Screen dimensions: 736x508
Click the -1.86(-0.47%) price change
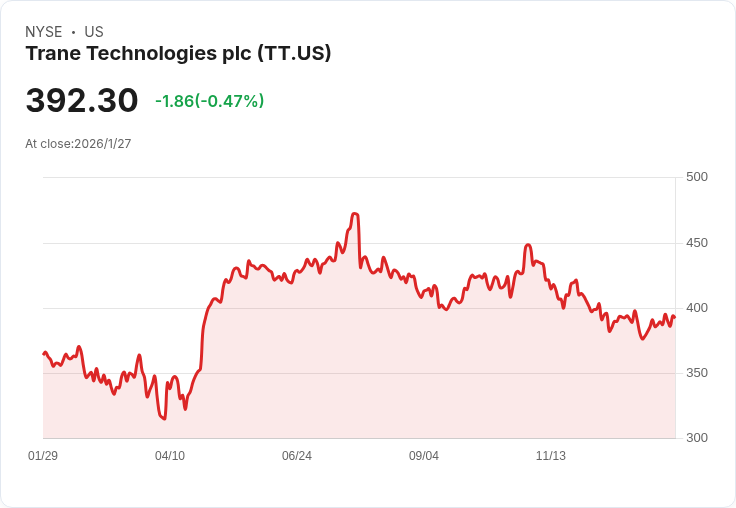click(x=209, y=101)
